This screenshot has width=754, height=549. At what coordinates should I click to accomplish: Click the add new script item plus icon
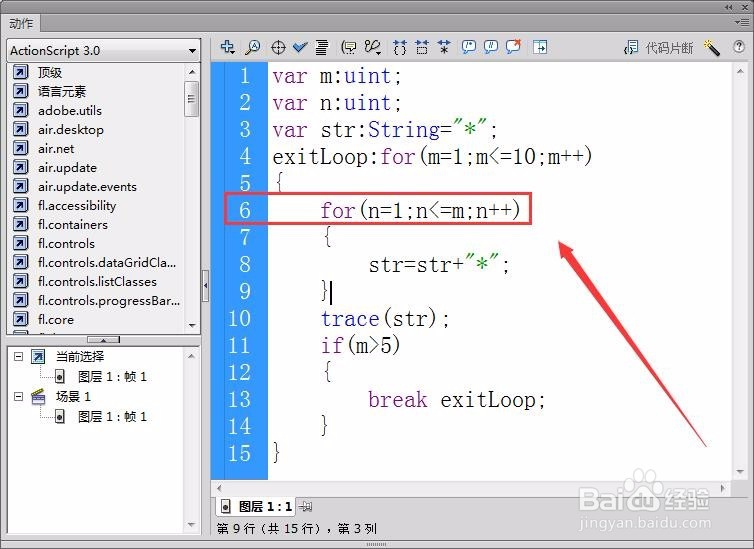(227, 47)
